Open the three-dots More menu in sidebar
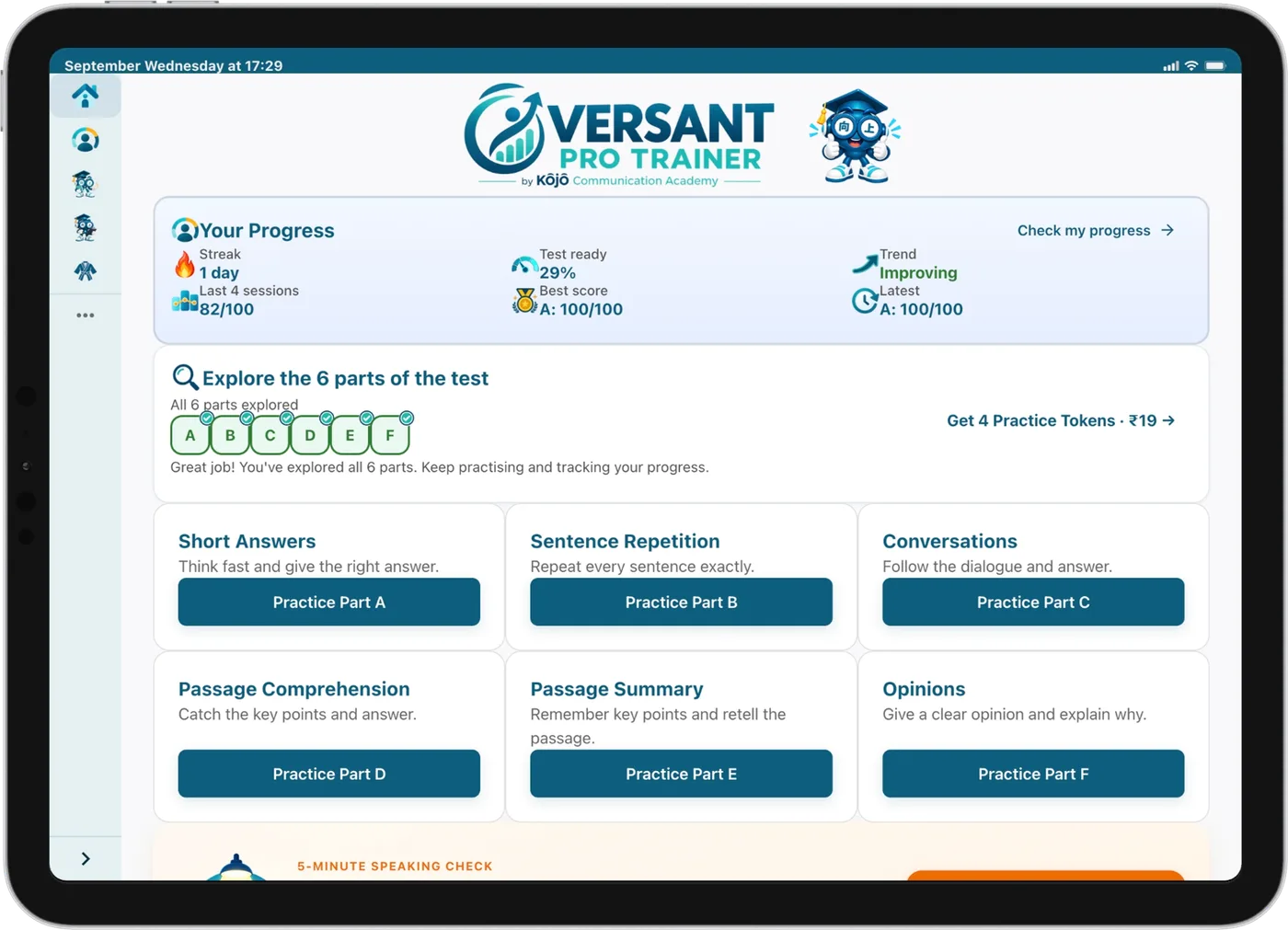 click(86, 315)
